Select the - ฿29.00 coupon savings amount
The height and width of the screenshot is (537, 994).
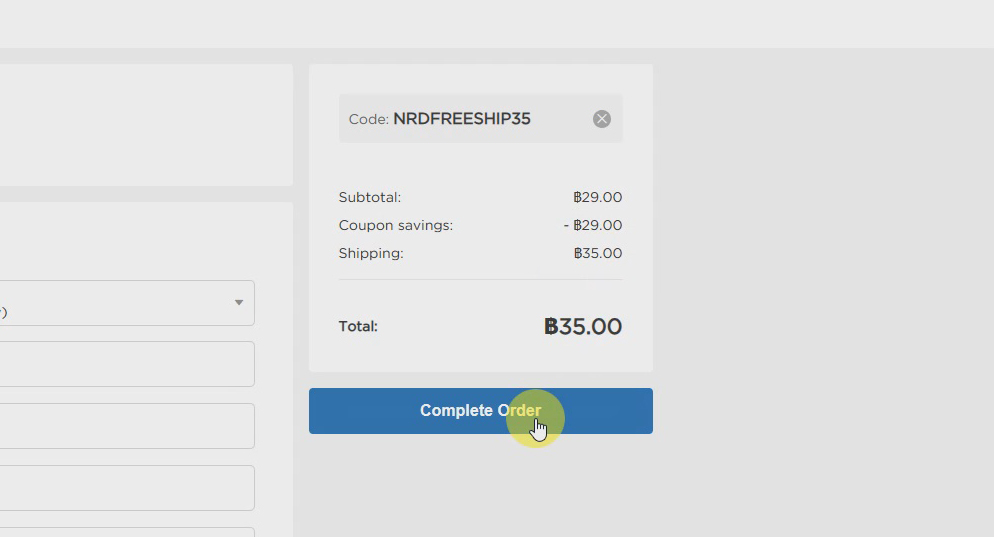tap(593, 225)
